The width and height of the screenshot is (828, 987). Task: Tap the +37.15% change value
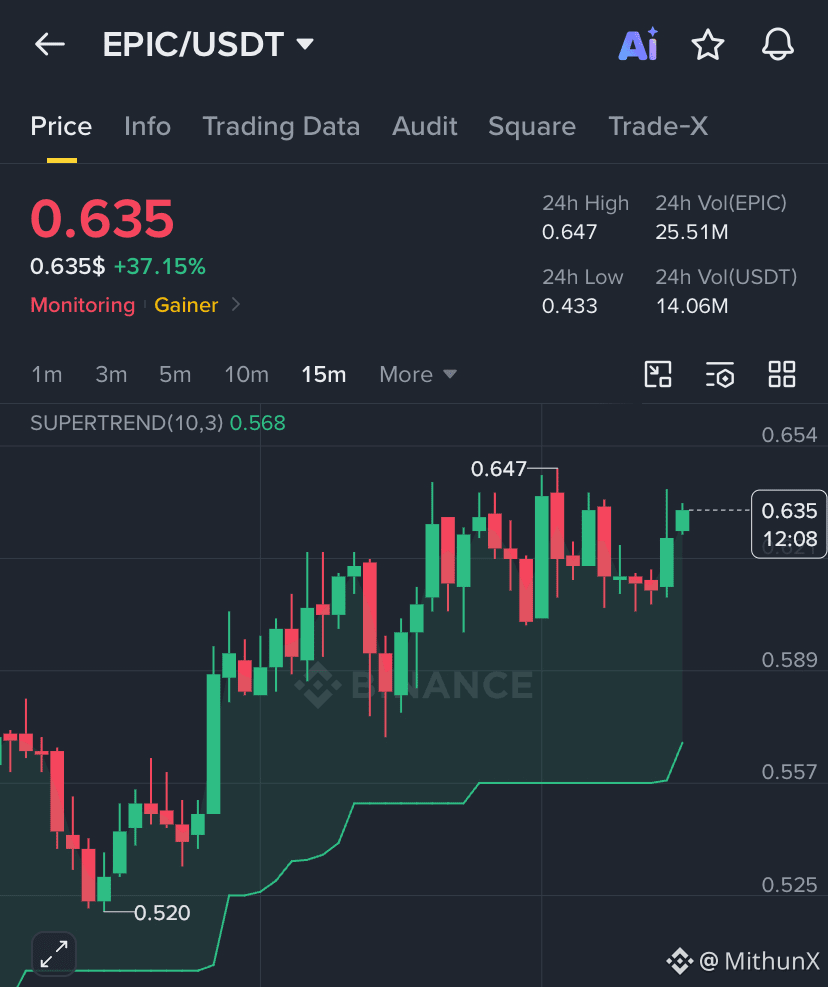point(159,267)
